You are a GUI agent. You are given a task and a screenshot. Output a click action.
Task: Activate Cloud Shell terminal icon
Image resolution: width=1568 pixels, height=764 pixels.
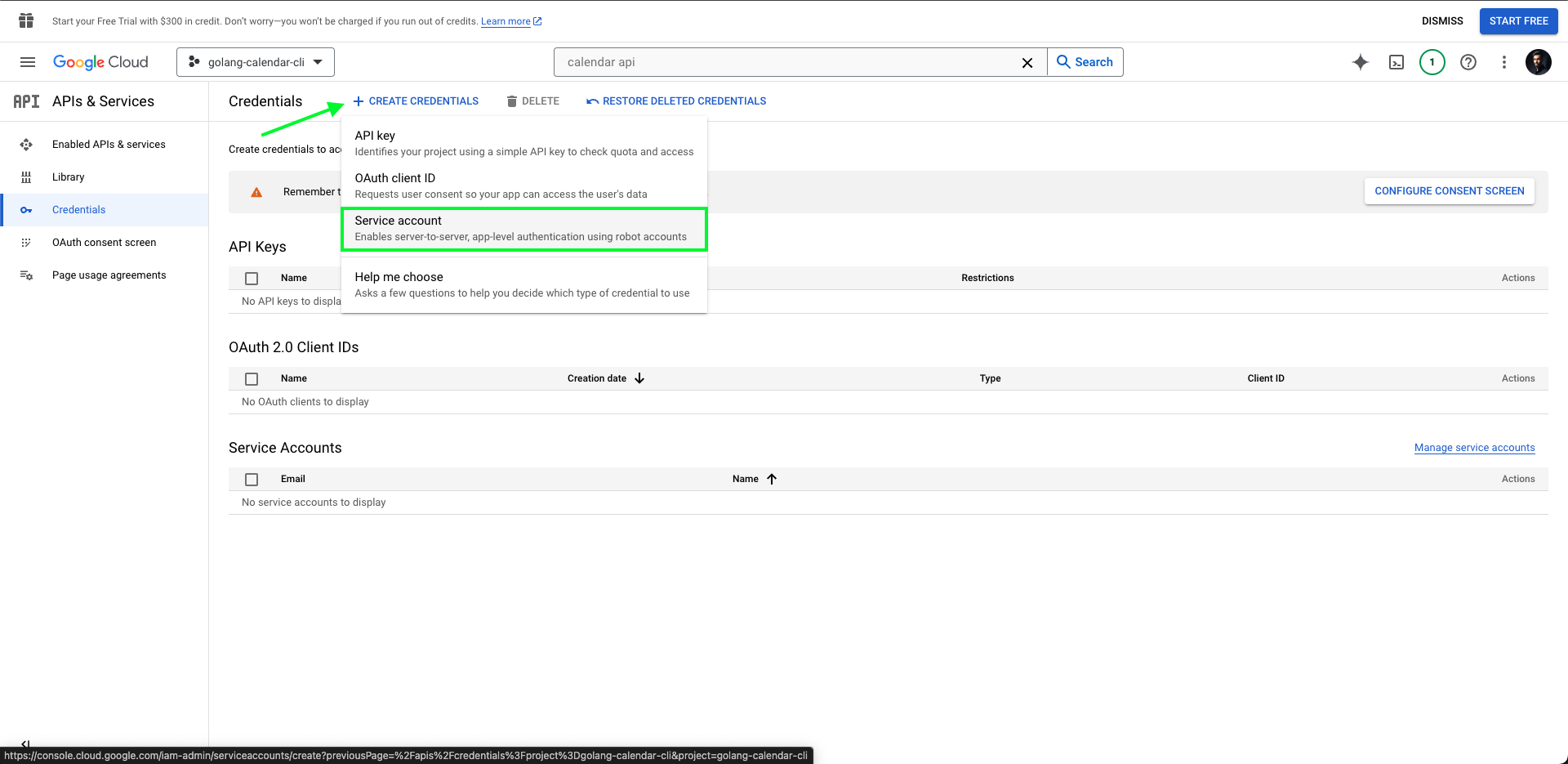click(x=1396, y=62)
